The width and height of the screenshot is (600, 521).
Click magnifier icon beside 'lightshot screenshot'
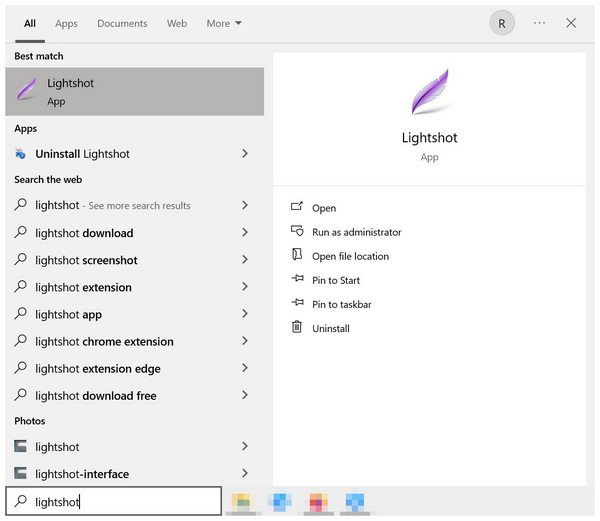click(20, 259)
